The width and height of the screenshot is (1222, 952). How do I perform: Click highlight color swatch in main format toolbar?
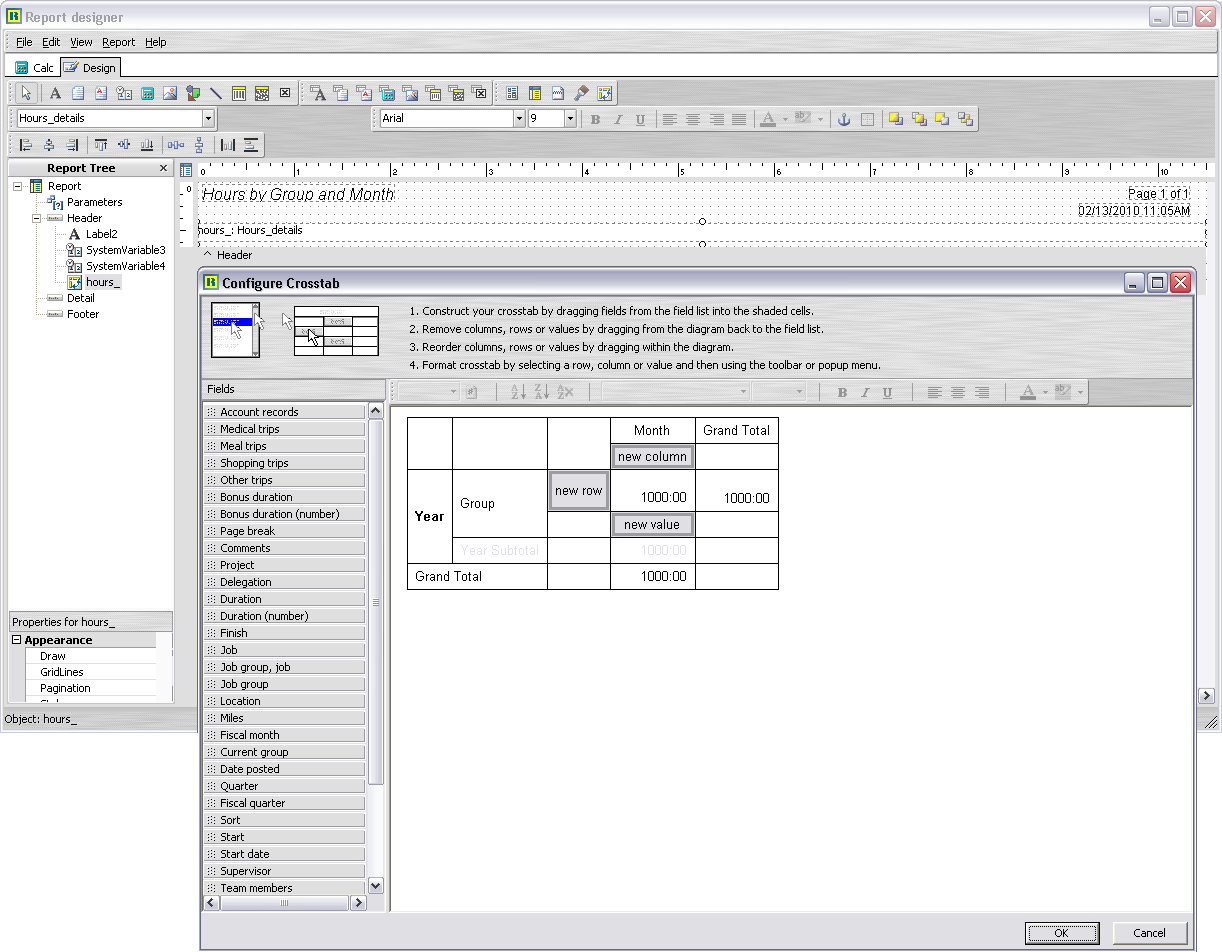point(803,119)
